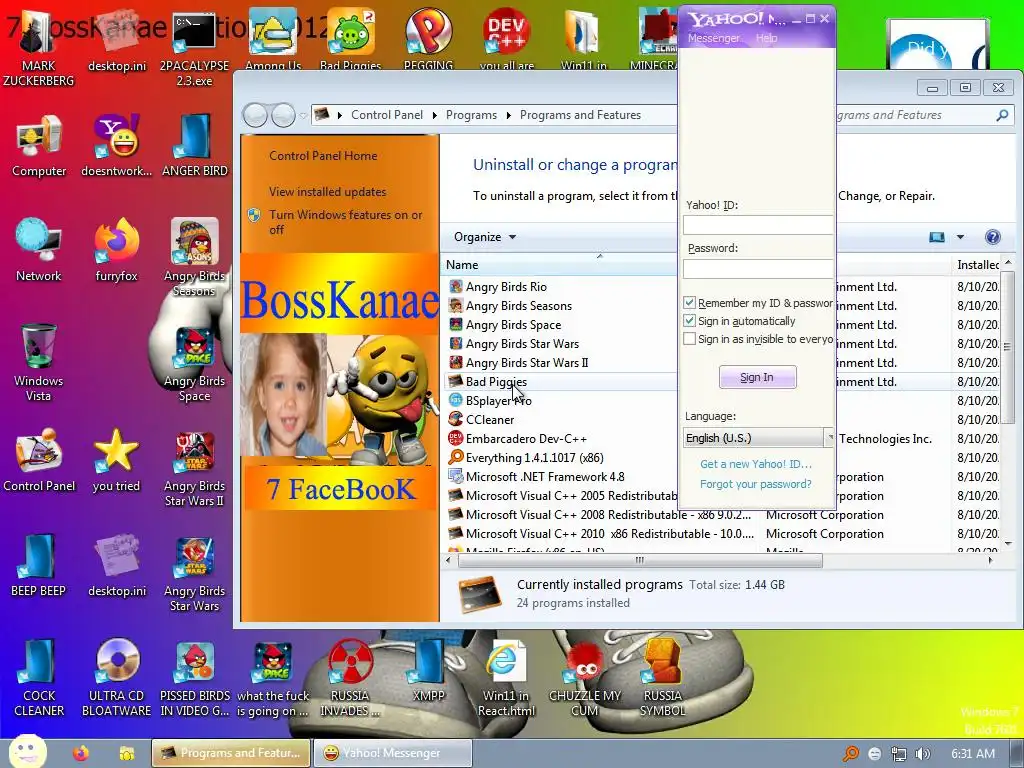
Task: Click the horizontal scrollbar of programs list
Action: tap(640, 560)
